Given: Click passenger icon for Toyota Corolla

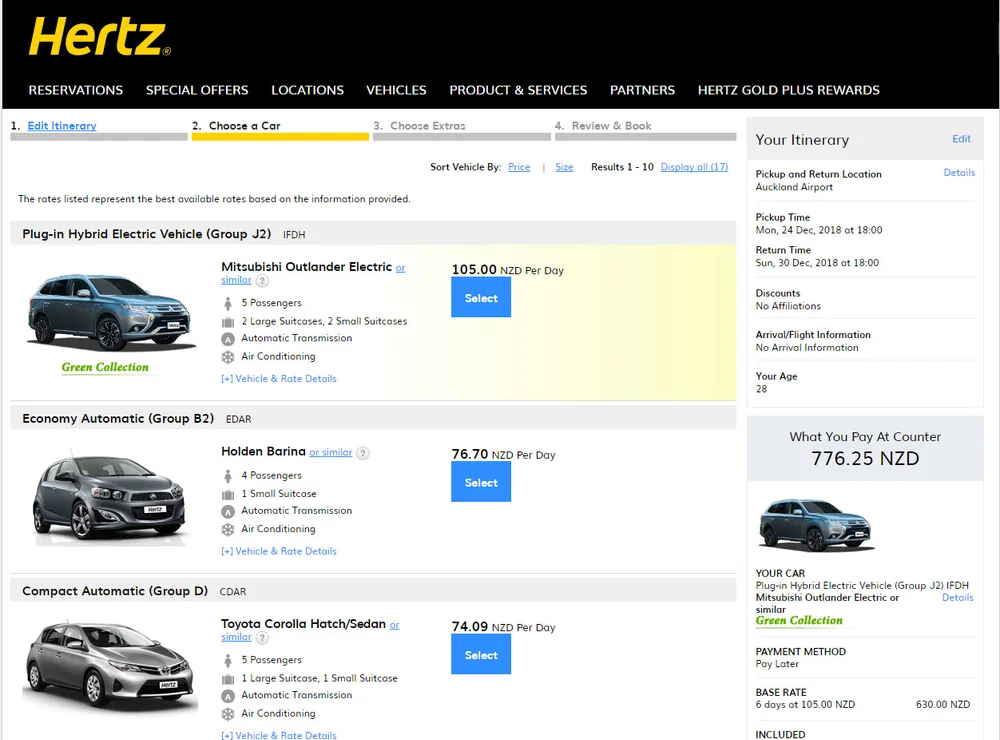Looking at the screenshot, I should click(x=228, y=661).
